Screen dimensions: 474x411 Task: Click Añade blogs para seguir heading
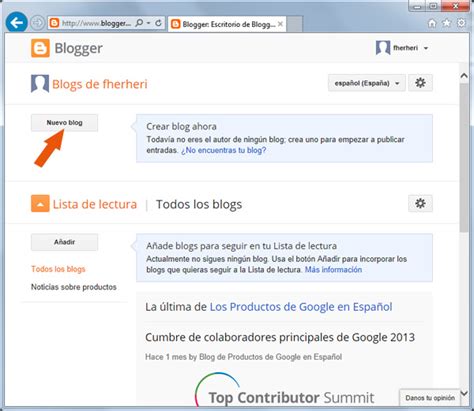pos(241,246)
